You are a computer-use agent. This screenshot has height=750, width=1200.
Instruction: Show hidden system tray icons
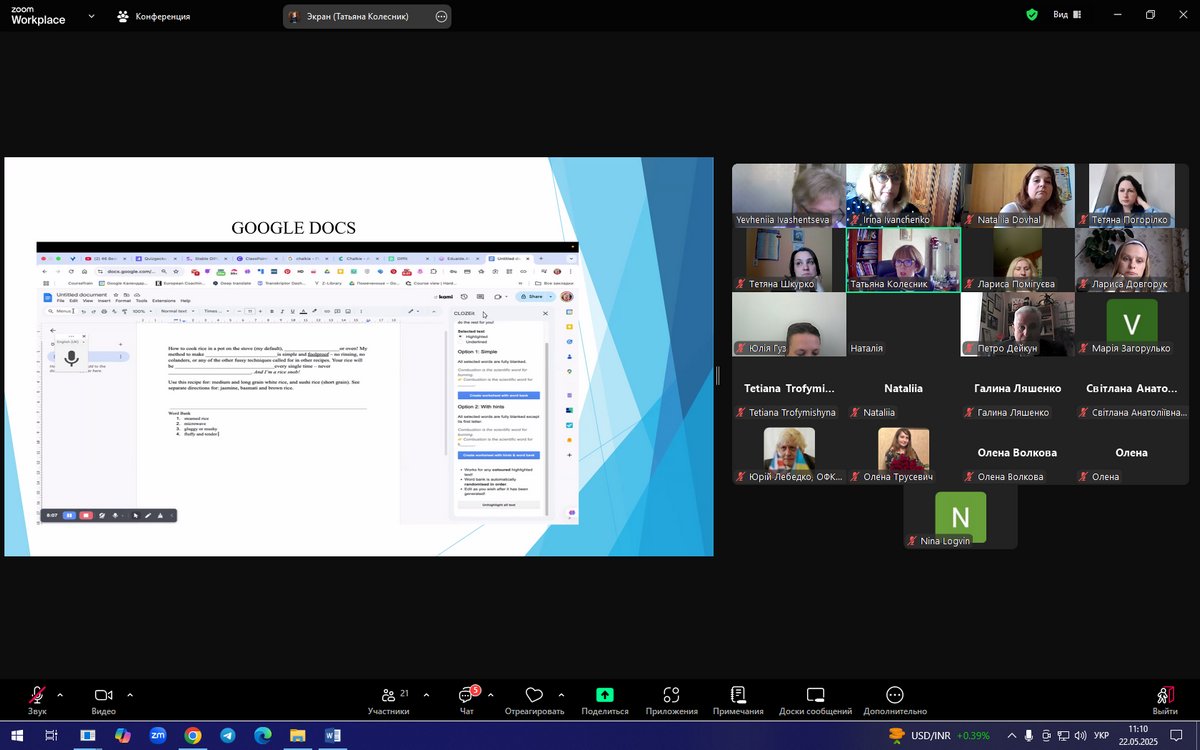tap(1012, 736)
